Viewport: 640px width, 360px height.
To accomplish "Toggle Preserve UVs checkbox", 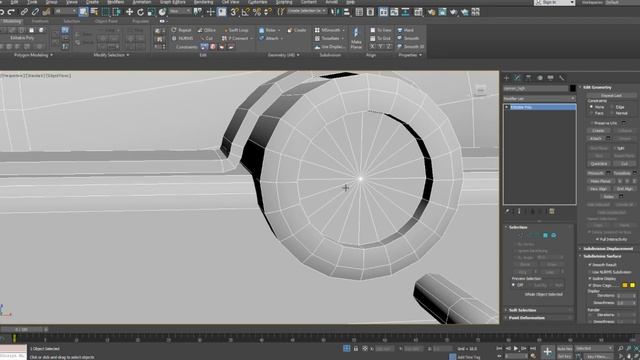I will tap(591, 123).
